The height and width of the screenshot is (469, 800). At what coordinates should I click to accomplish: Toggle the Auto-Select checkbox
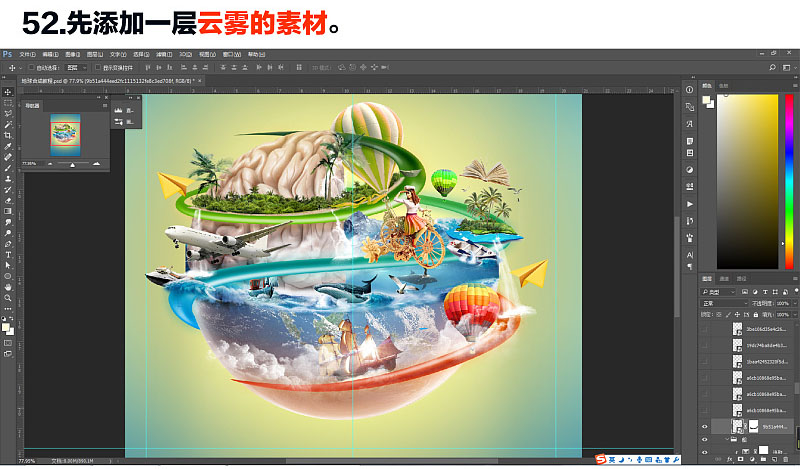point(32,67)
